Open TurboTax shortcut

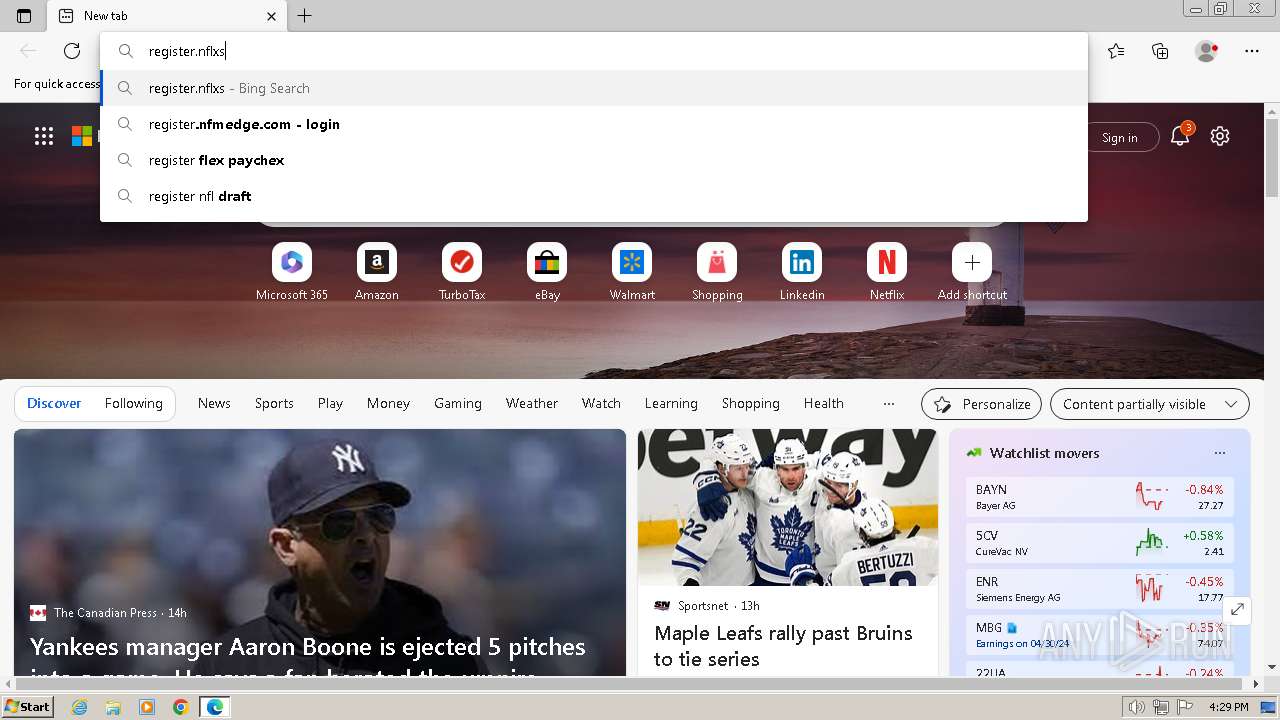[x=462, y=272]
